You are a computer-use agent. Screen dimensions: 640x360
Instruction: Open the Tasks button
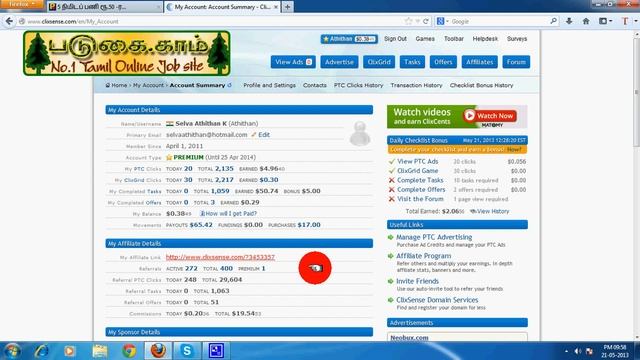pyautogui.click(x=412, y=62)
